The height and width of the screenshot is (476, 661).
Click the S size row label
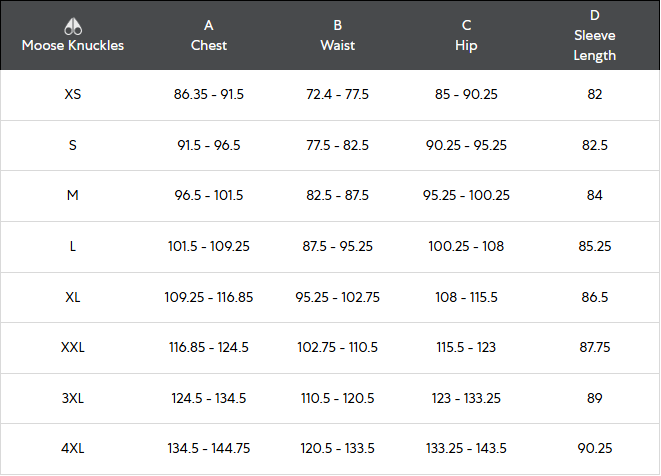click(x=73, y=145)
